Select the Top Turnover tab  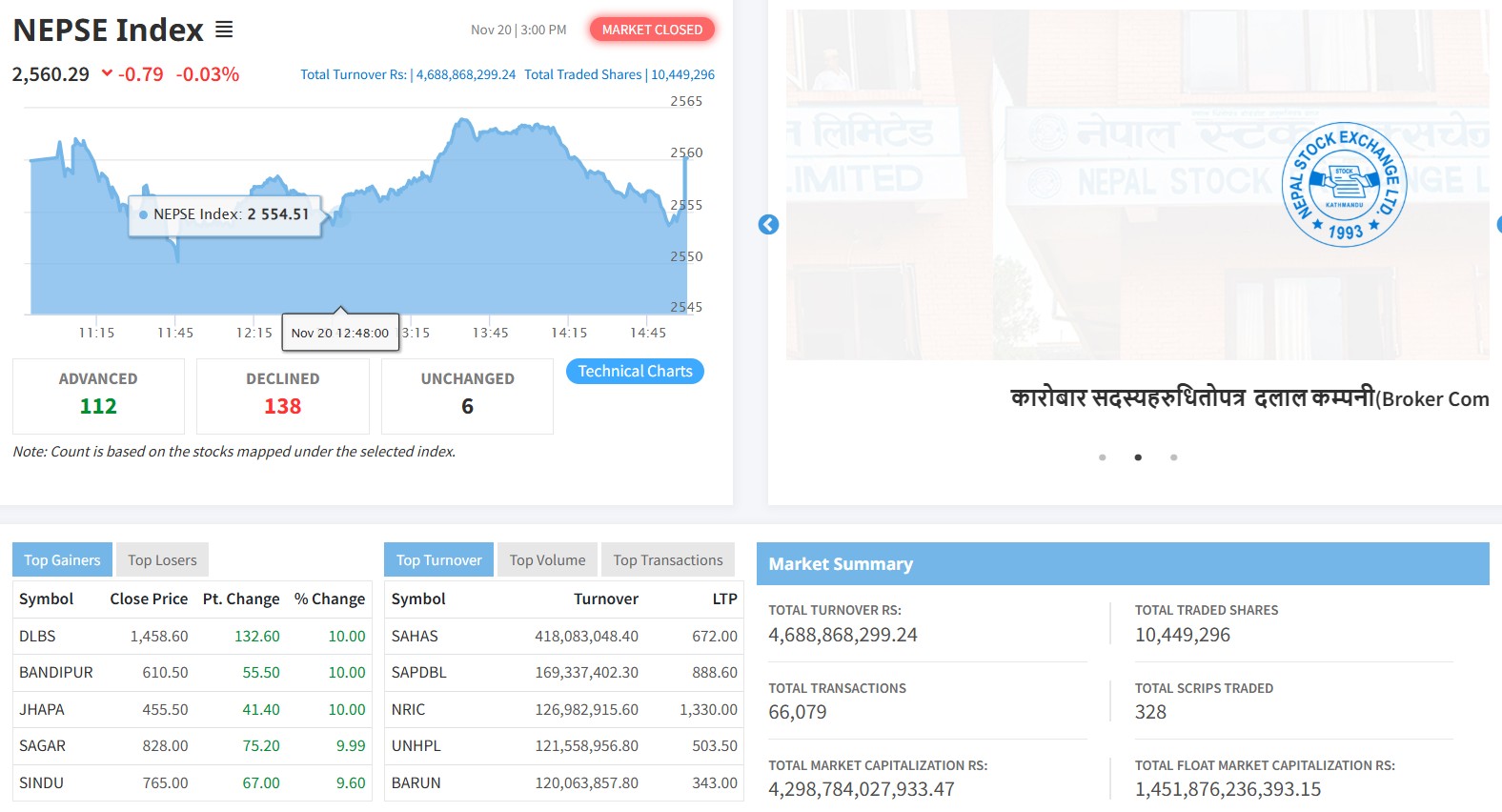click(438, 560)
